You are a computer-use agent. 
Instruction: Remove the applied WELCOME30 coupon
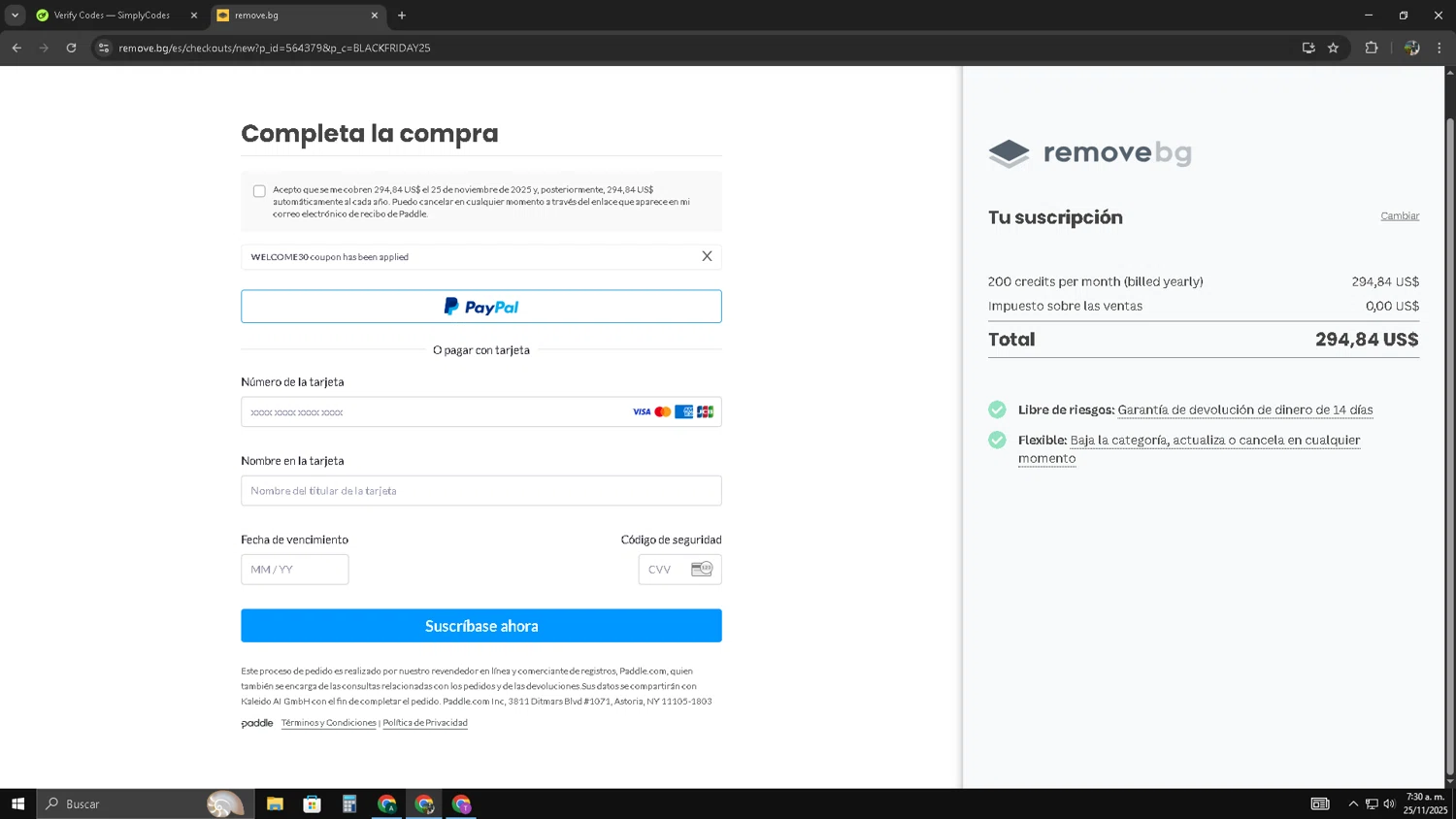[707, 256]
